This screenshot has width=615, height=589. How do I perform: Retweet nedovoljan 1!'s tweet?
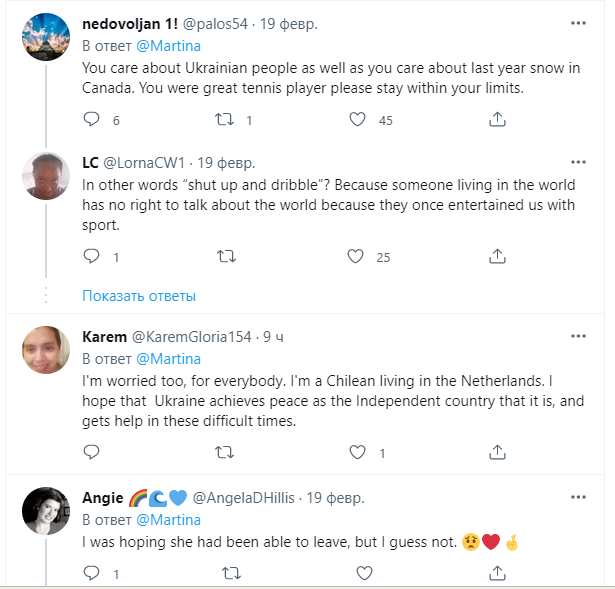click(x=225, y=120)
